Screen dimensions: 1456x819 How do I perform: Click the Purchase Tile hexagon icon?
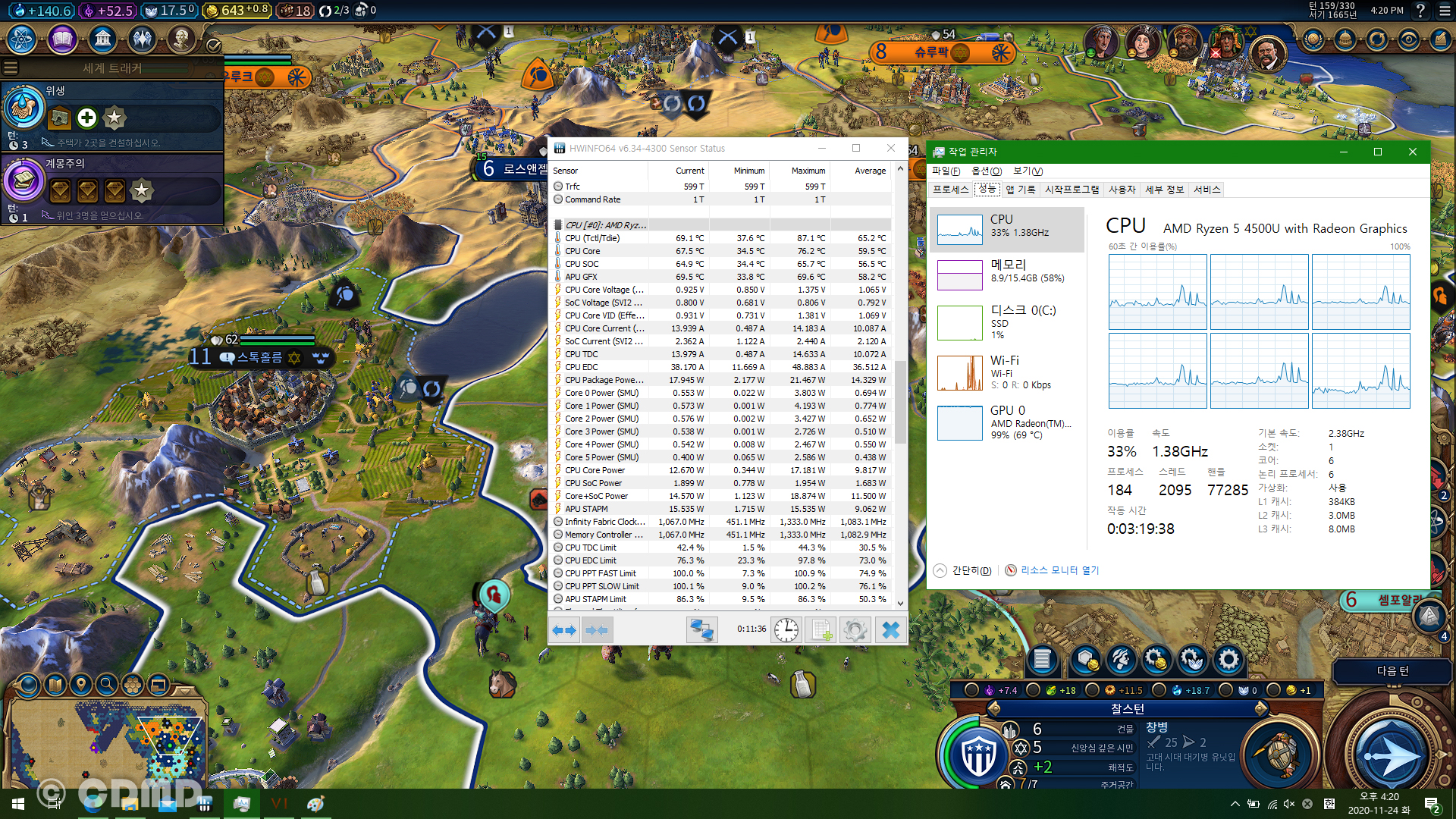1085,660
